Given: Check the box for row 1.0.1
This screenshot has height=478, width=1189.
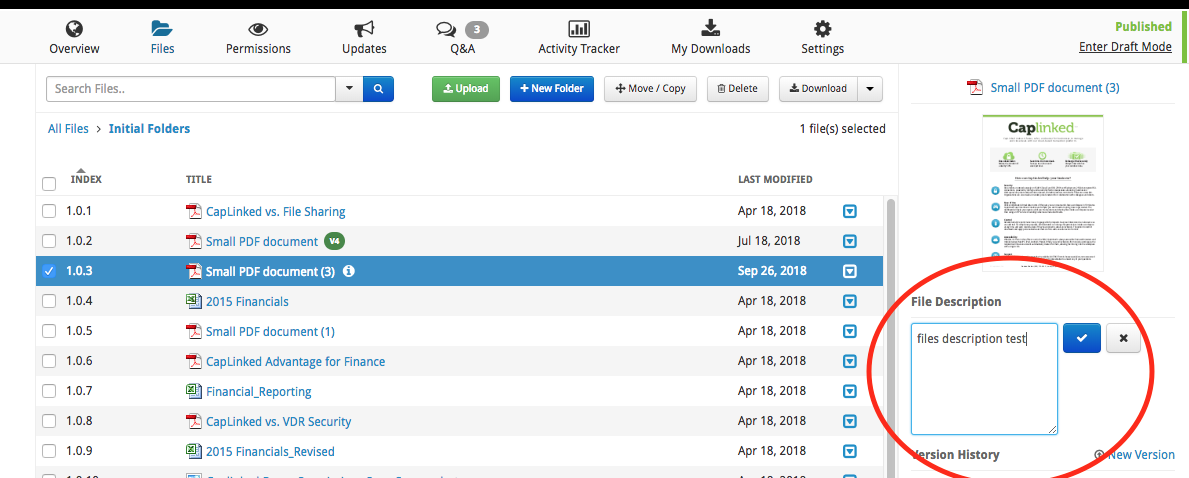Looking at the screenshot, I should (49, 211).
